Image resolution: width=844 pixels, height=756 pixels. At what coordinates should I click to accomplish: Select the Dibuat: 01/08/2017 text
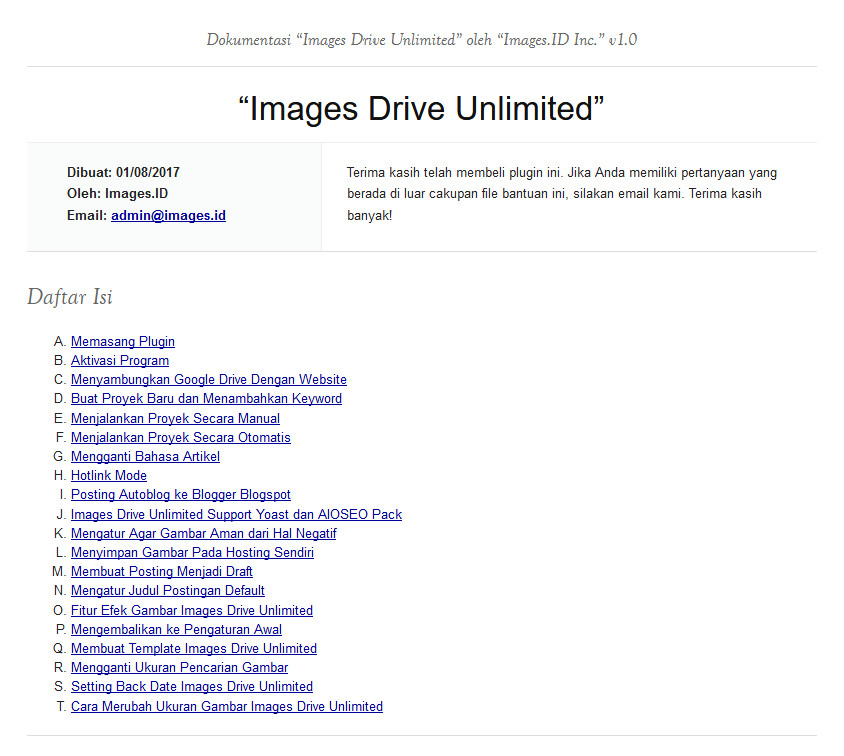[123, 173]
